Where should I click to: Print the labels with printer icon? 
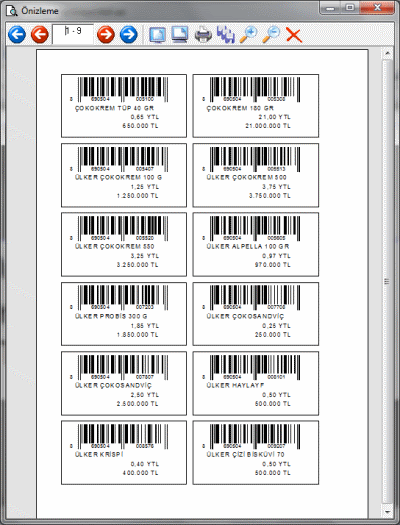[x=203, y=35]
